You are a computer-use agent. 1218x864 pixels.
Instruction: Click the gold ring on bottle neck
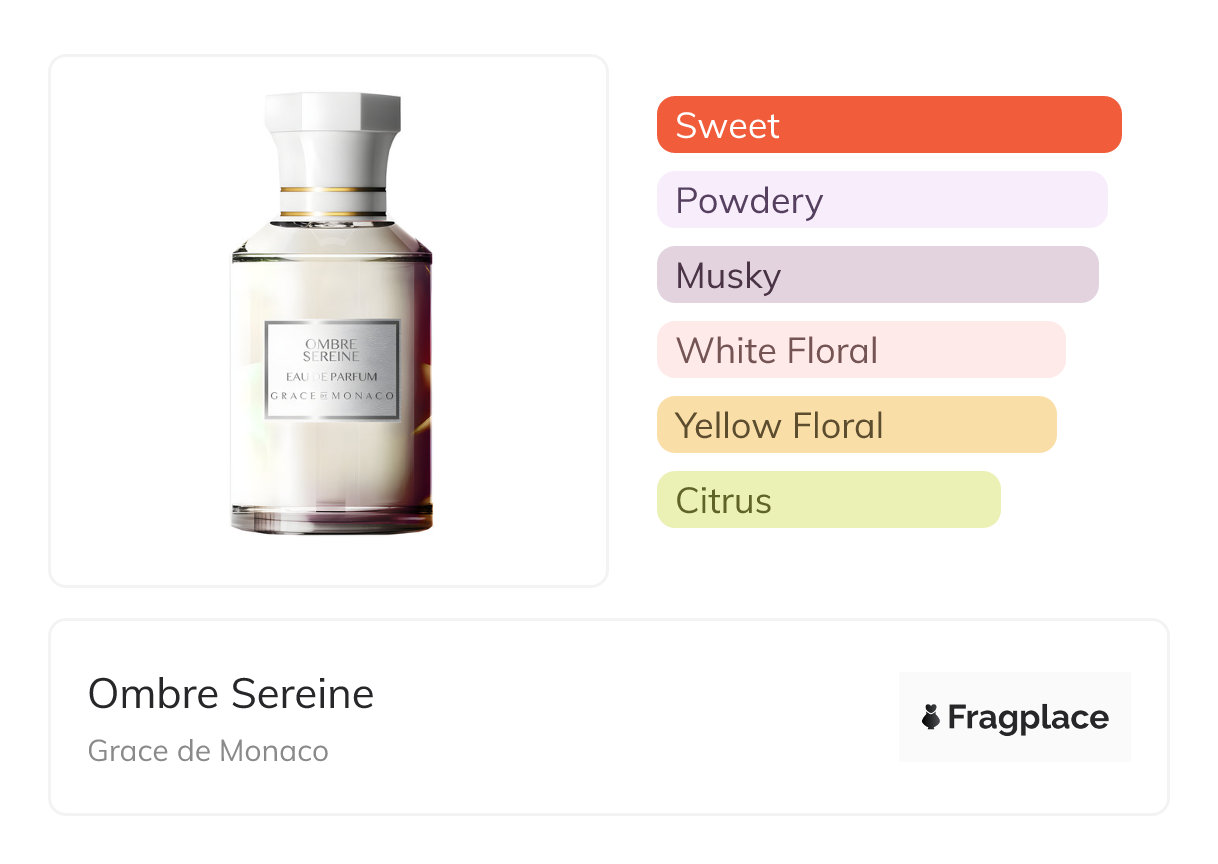pos(333,188)
